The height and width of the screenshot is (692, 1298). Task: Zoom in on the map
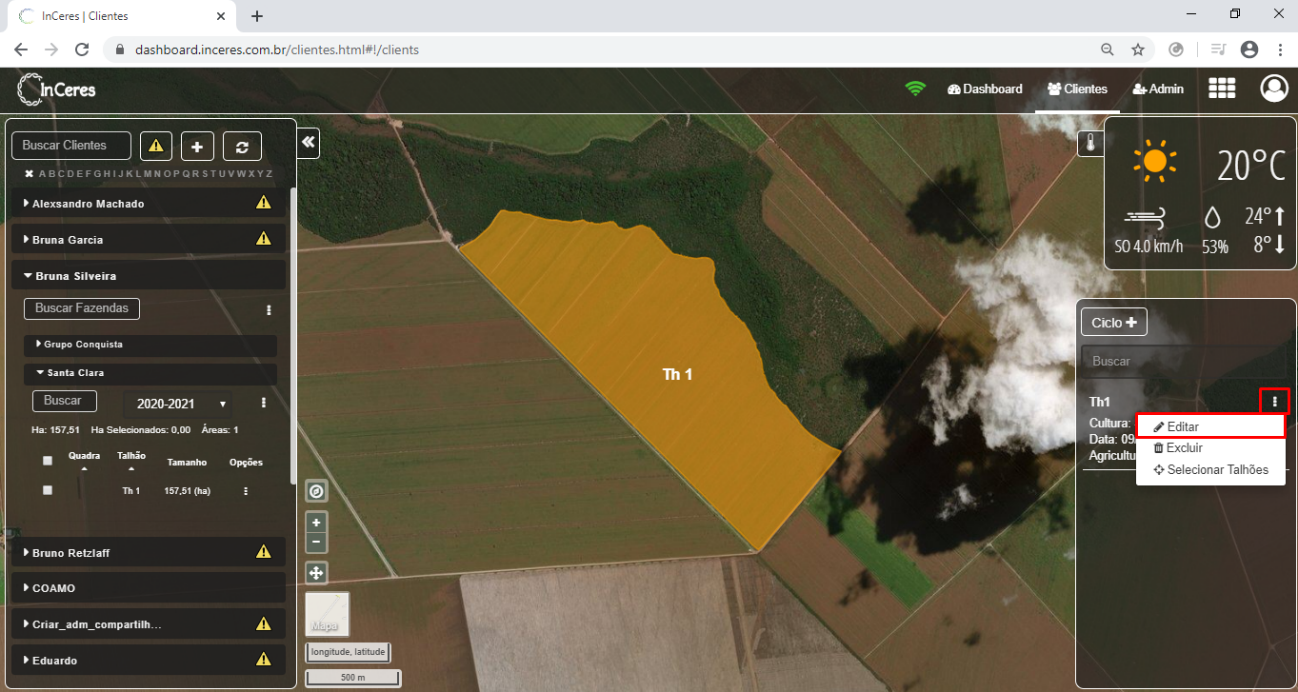click(x=316, y=523)
